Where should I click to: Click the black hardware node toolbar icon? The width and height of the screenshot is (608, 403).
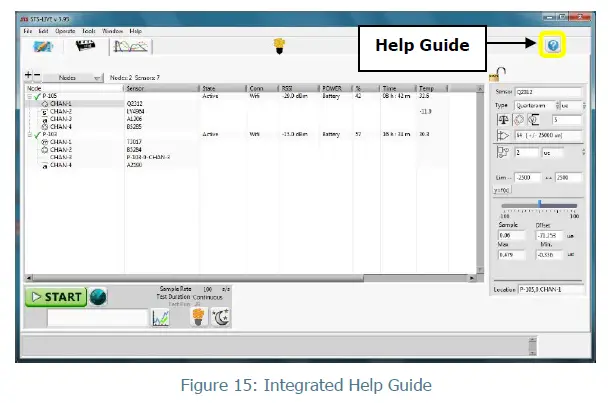85,46
